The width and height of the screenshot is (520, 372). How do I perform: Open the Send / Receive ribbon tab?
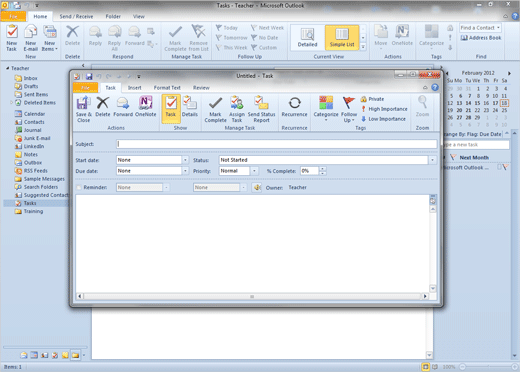click(x=76, y=16)
